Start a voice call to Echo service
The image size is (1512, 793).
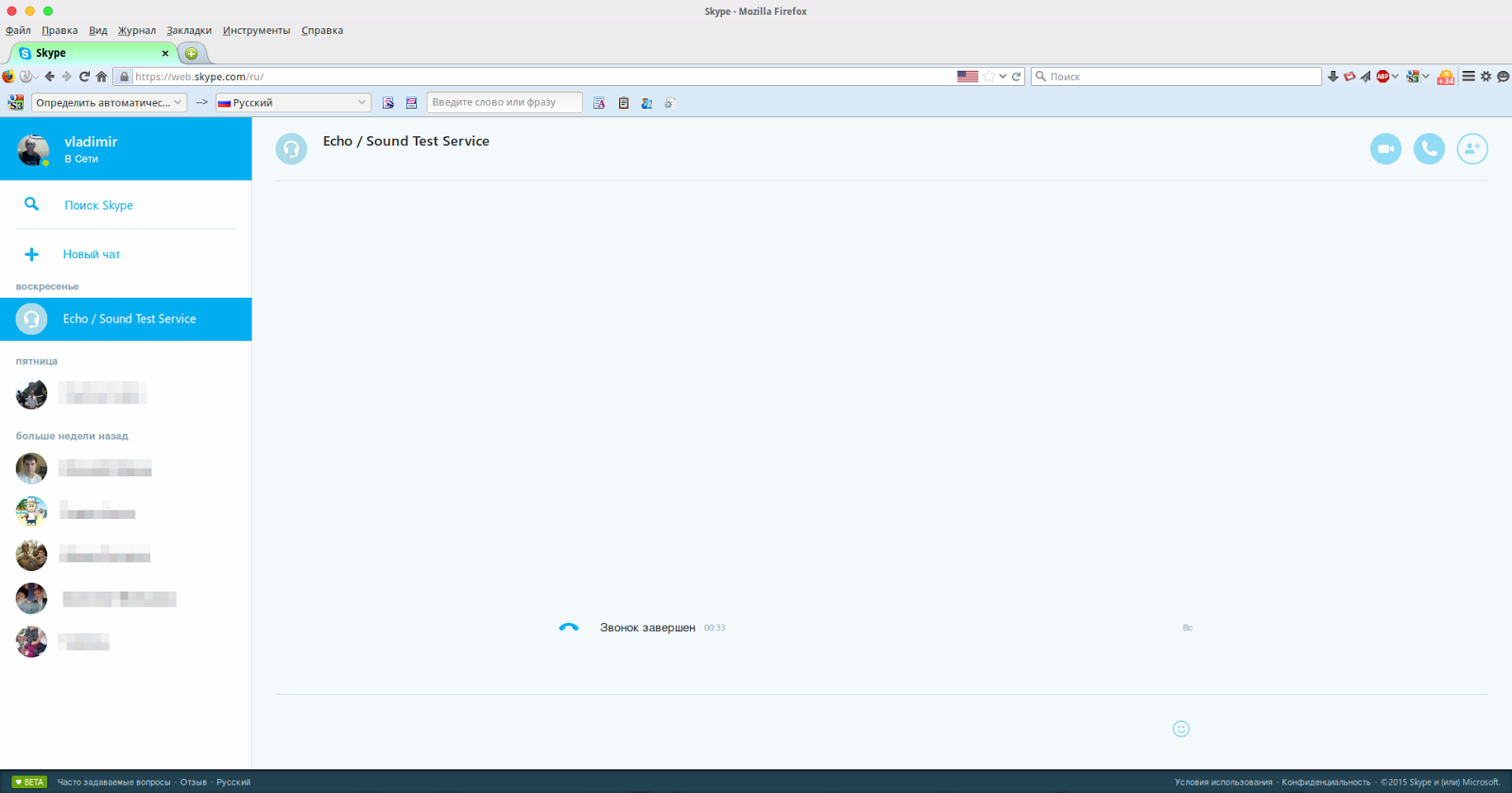click(1429, 148)
